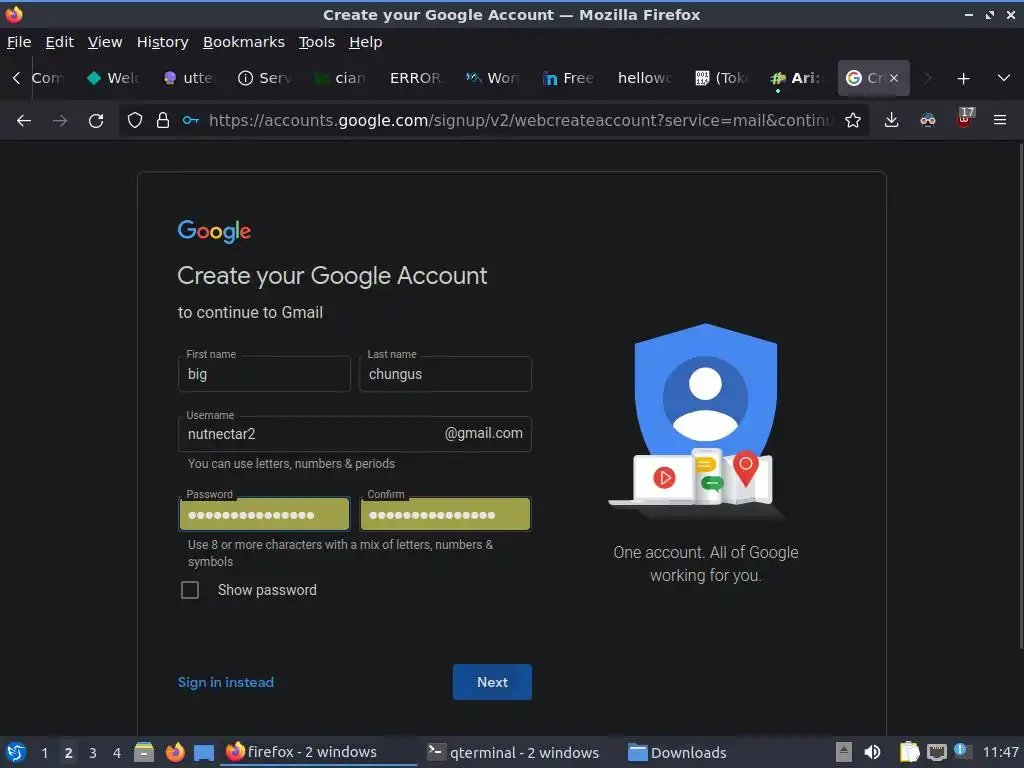Switch to the Serv tab
Screen dimensions: 1024x768
[264, 78]
